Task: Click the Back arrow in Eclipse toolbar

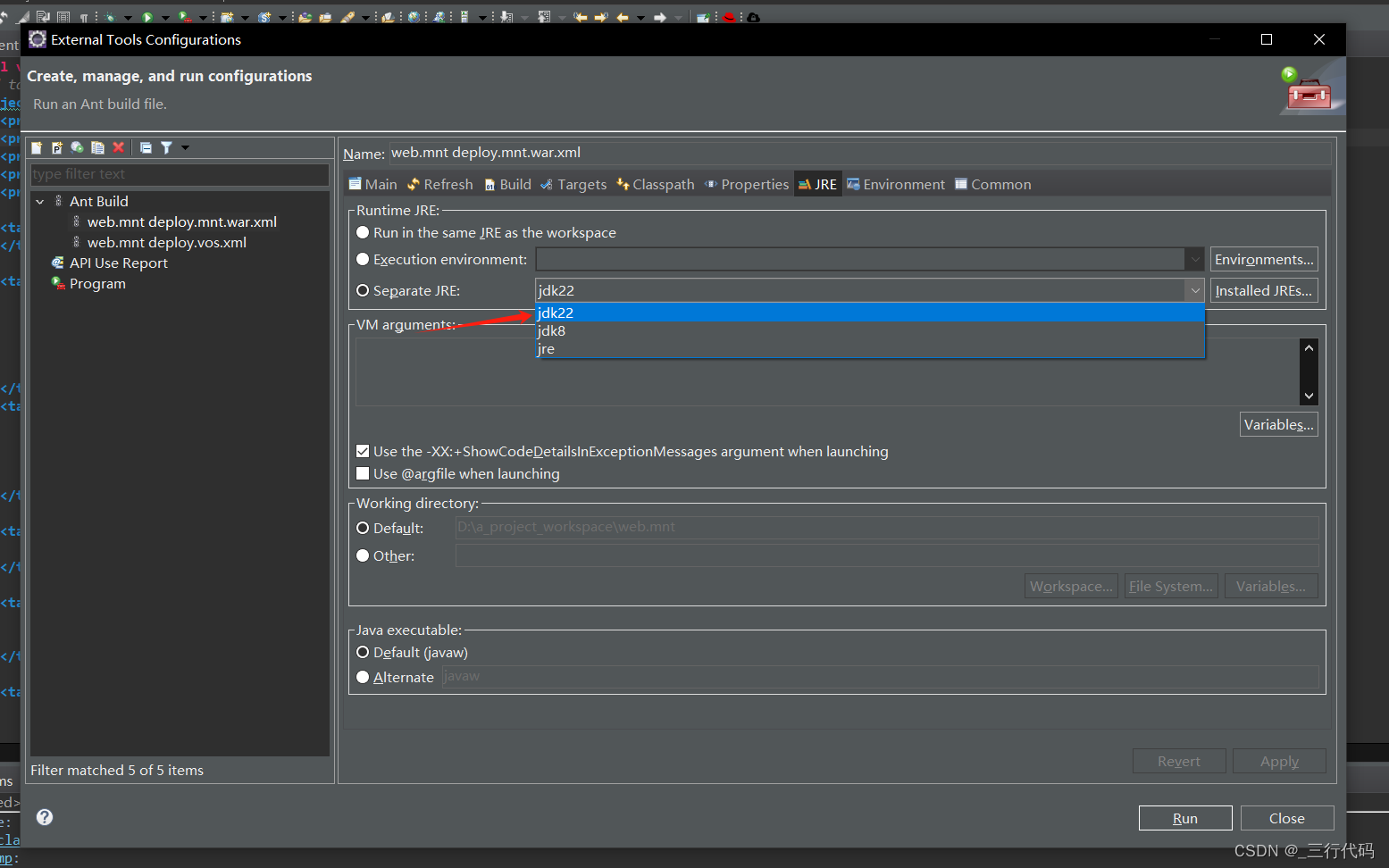Action: click(623, 17)
